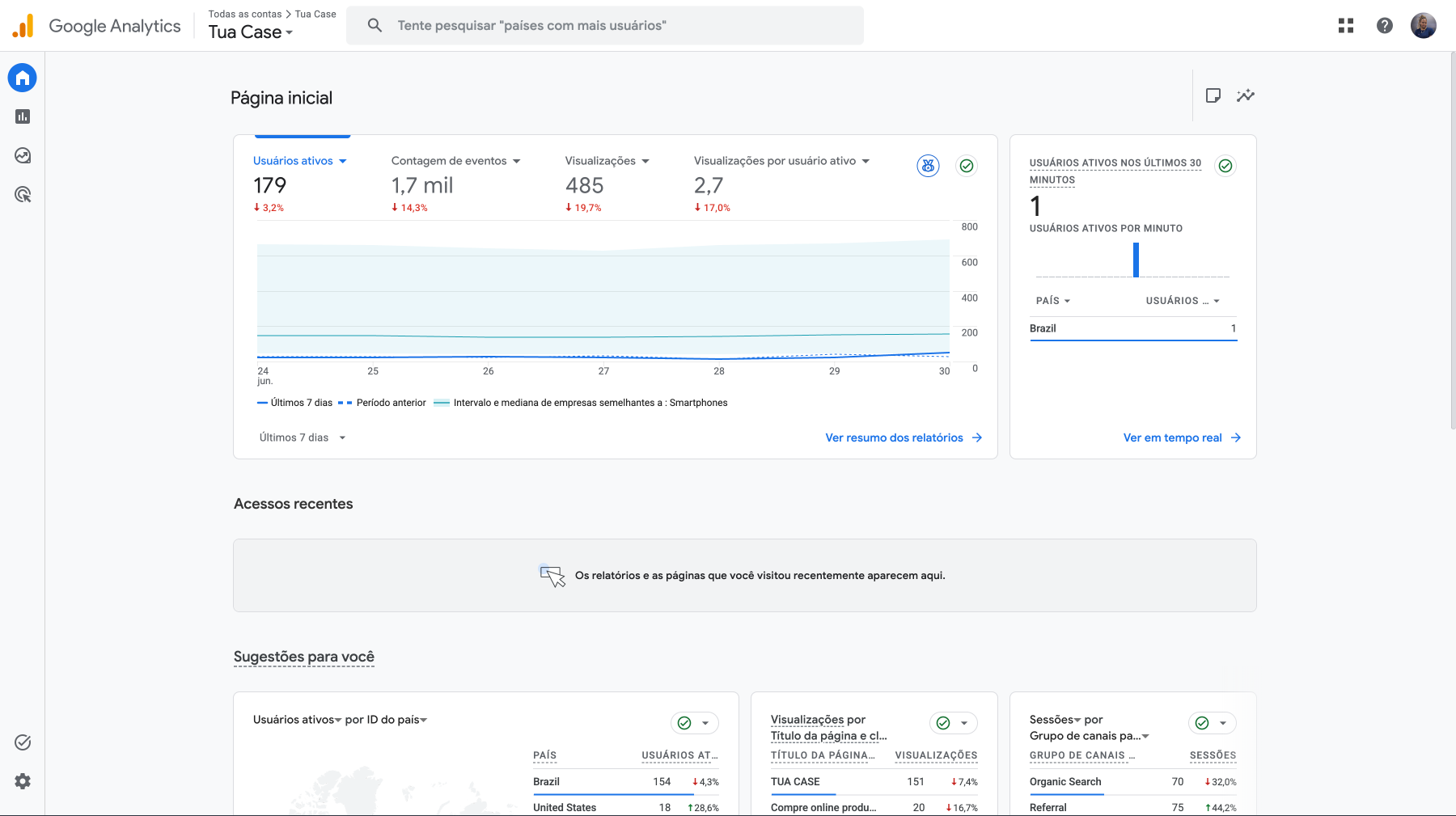Screen dimensions: 1456x816
Task: Open the Reports icon in sidebar
Action: (23, 116)
